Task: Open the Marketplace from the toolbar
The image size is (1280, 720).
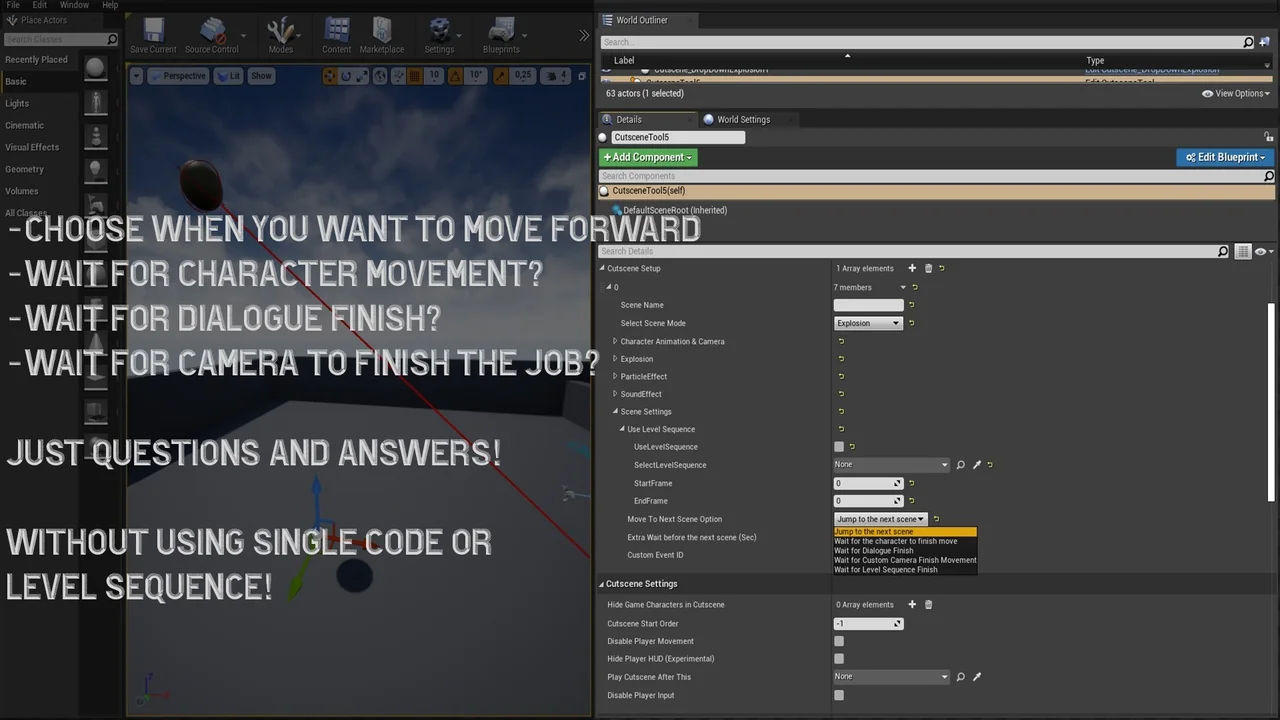Action: click(382, 35)
